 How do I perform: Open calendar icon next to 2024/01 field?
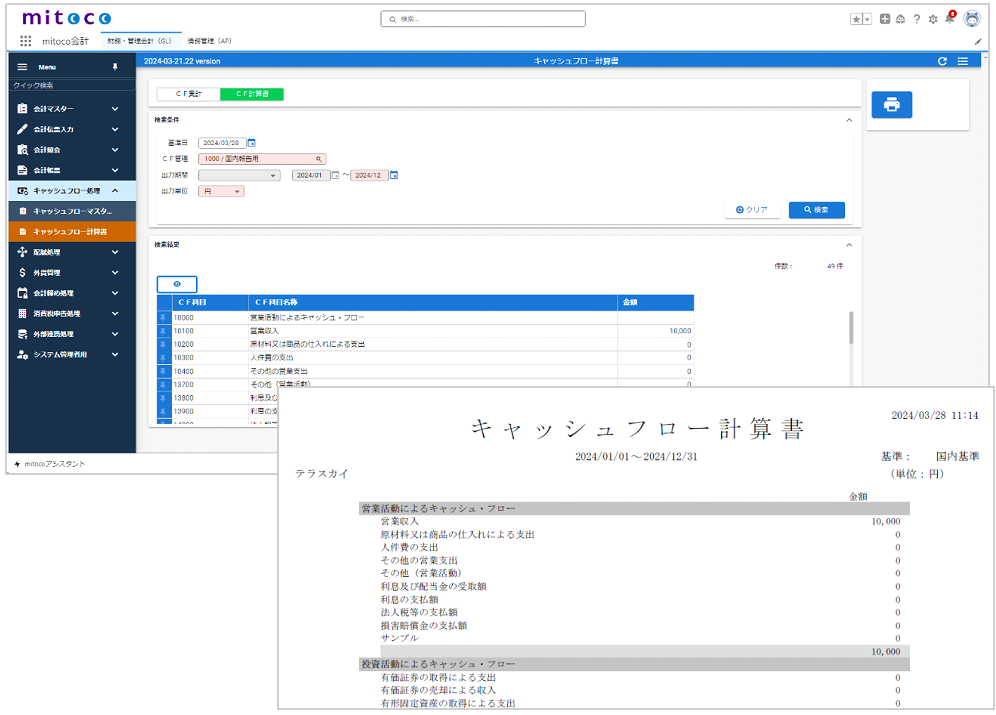point(335,175)
